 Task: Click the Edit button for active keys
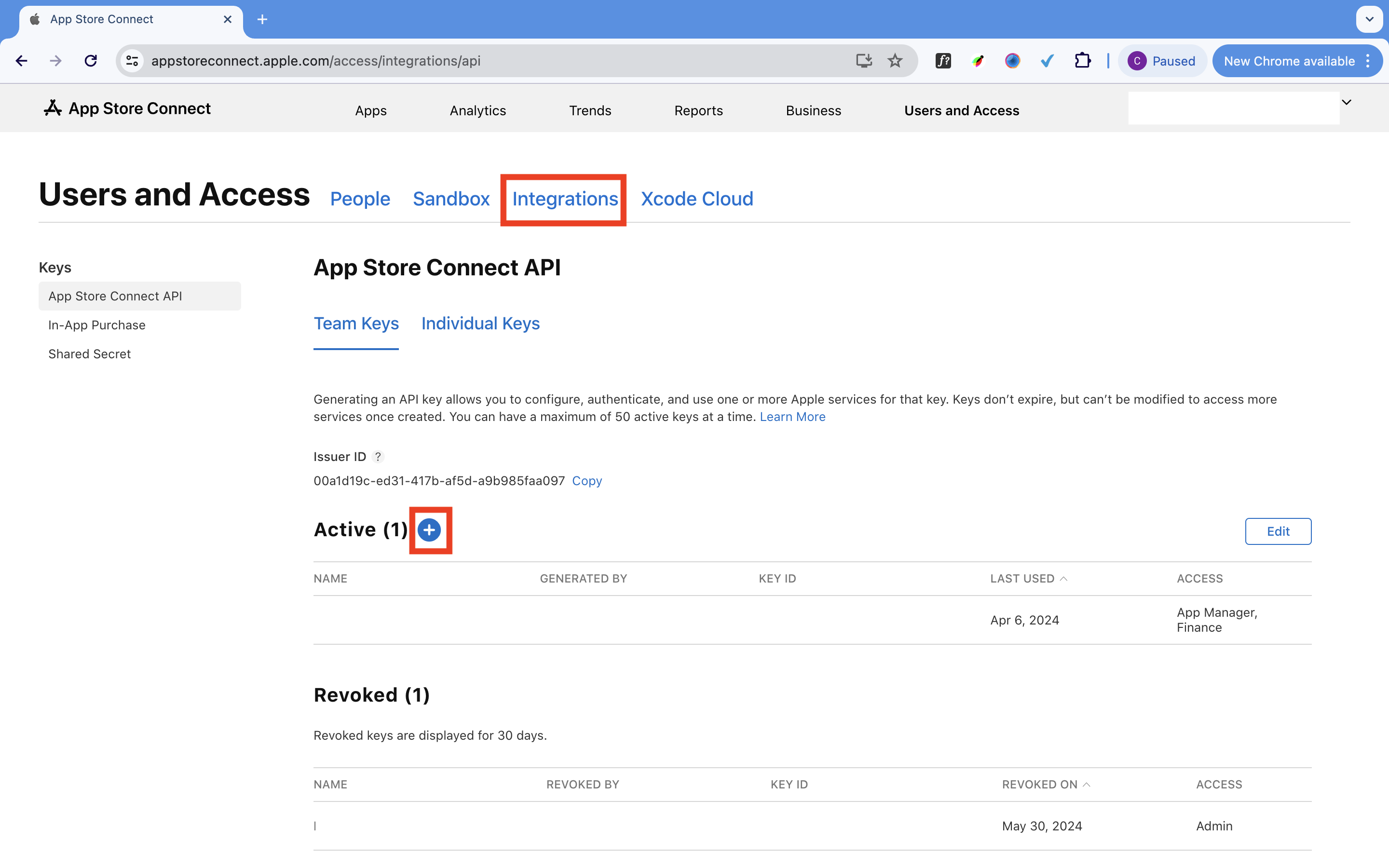coord(1278,531)
